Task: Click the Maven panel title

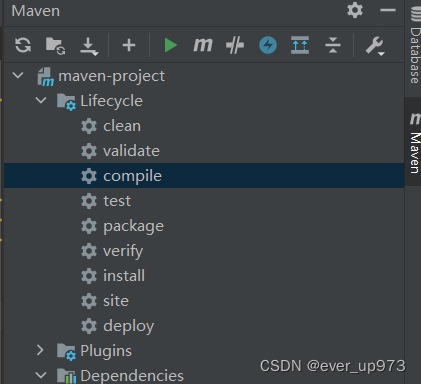Action: pos(36,11)
